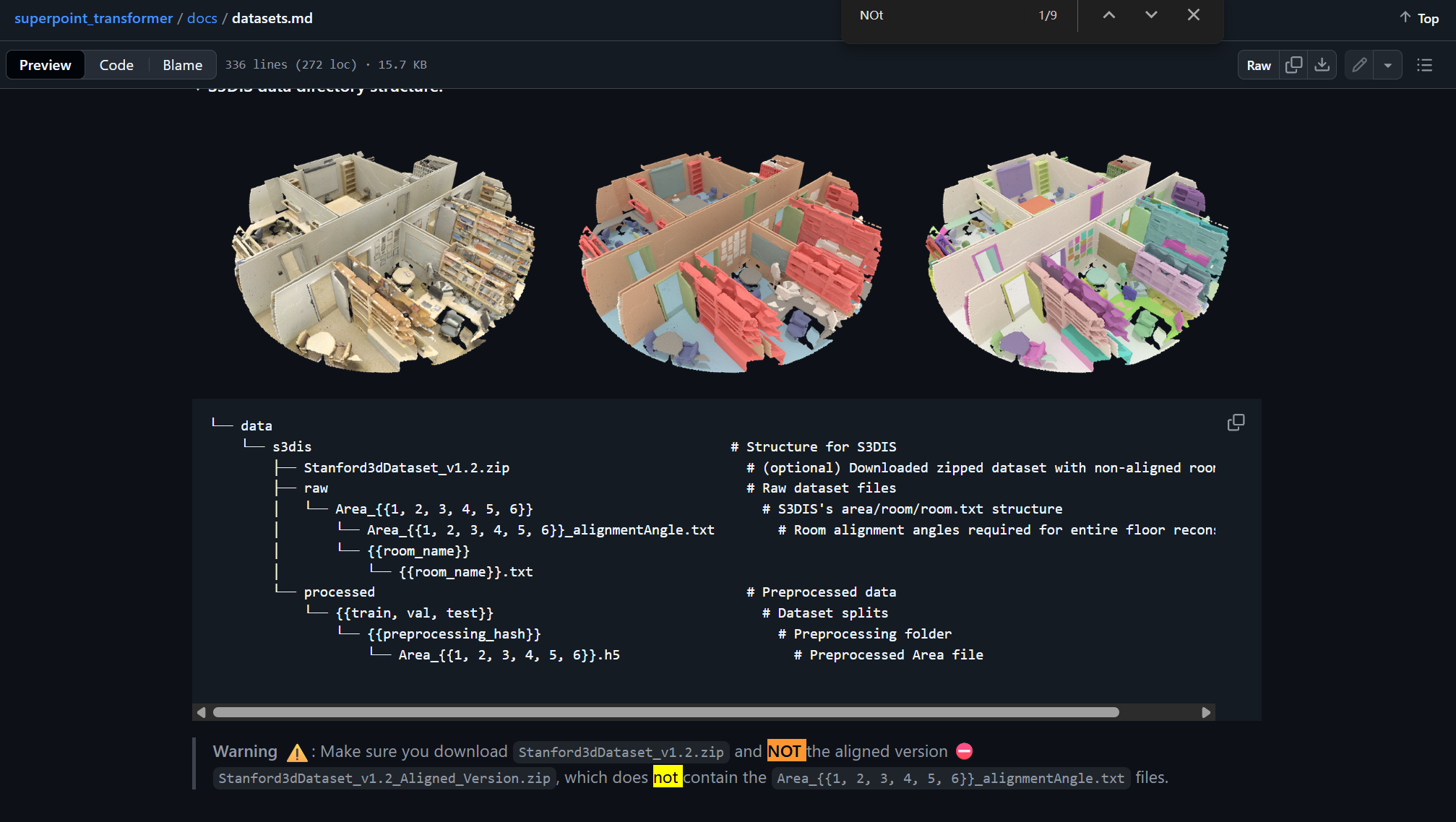Go to previous find match
The image size is (1456, 822).
[x=1108, y=15]
